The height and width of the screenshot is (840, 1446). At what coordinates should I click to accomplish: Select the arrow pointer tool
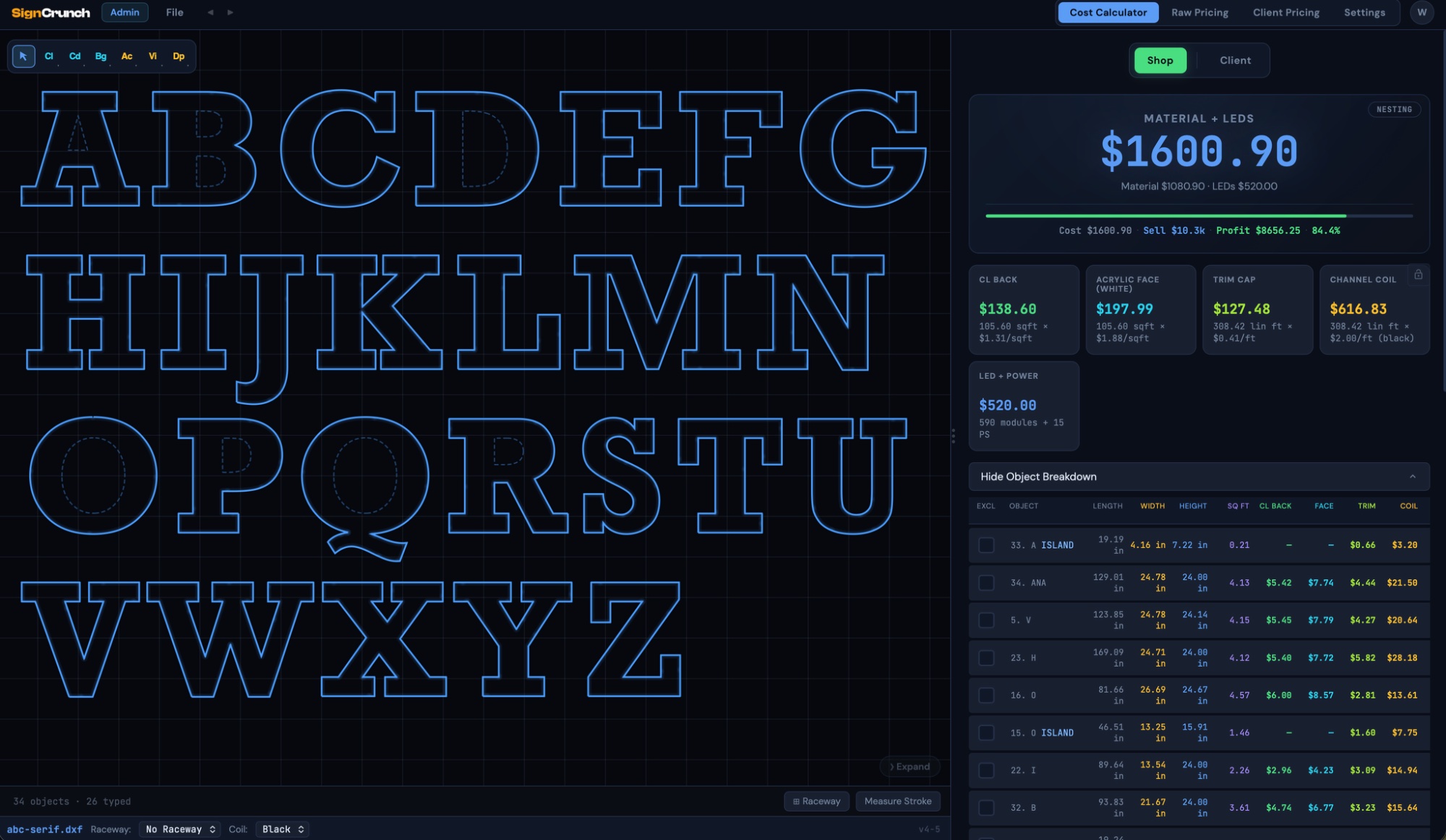[23, 56]
